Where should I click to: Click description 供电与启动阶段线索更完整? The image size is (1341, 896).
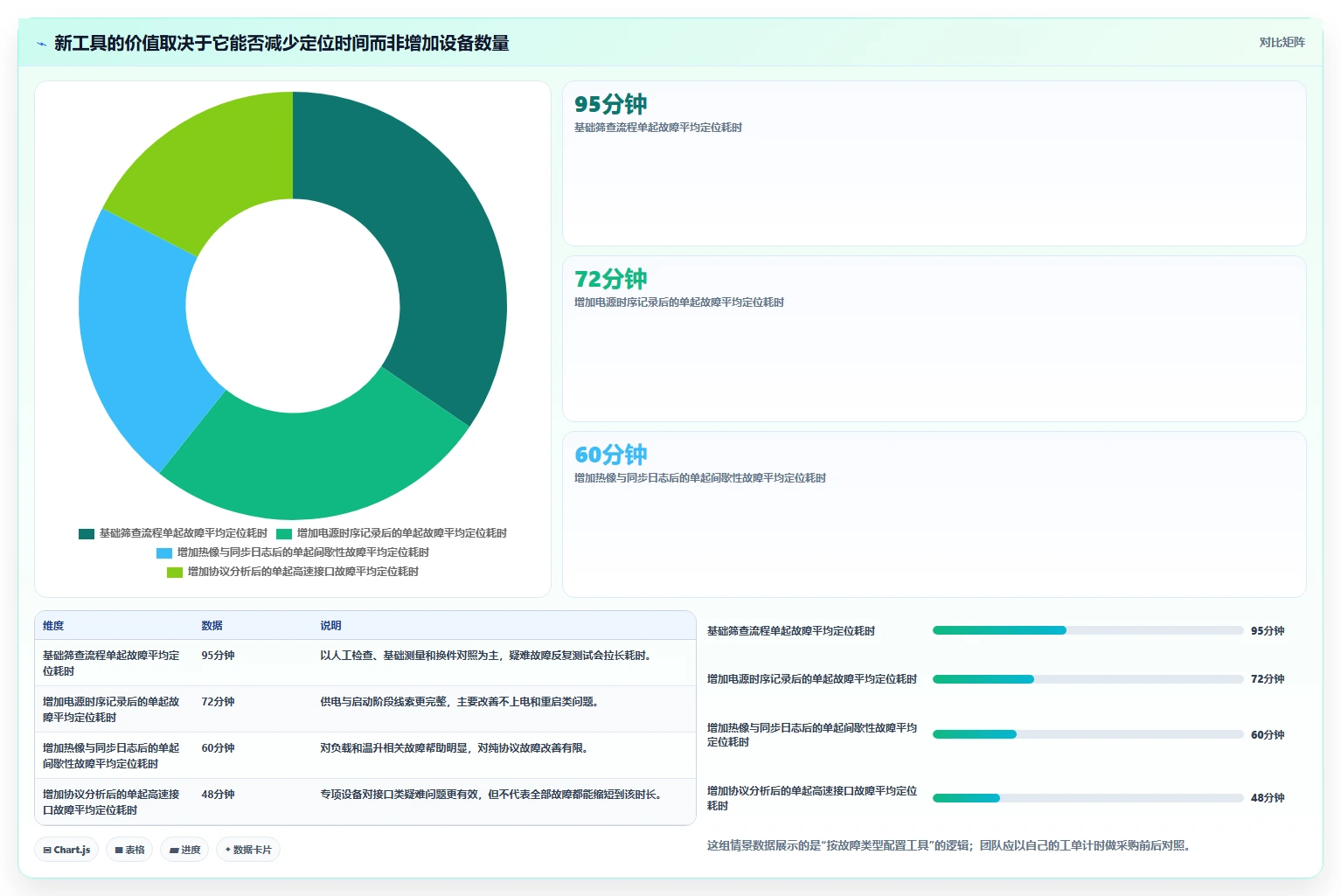pos(461,702)
